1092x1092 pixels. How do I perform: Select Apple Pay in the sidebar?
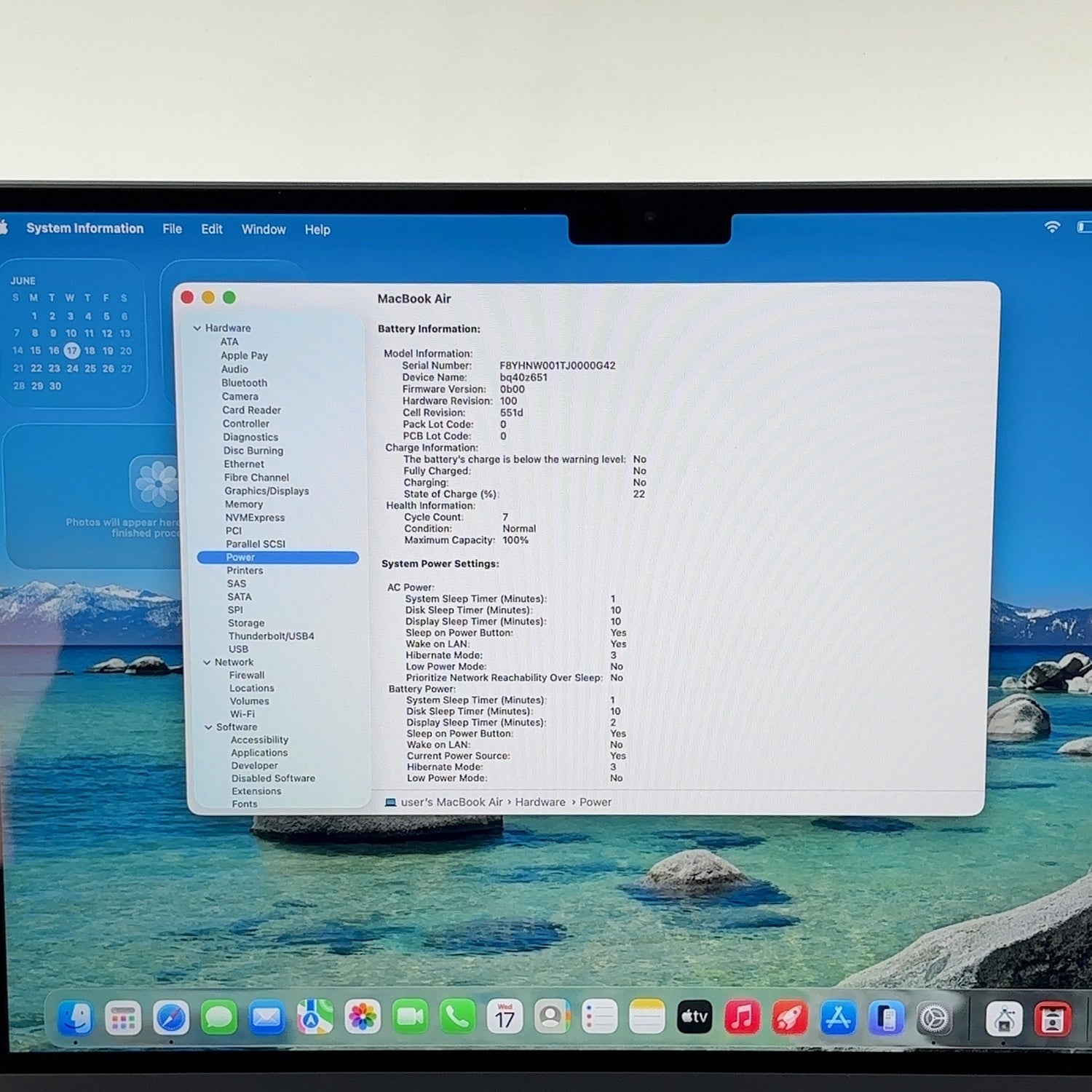pyautogui.click(x=245, y=356)
